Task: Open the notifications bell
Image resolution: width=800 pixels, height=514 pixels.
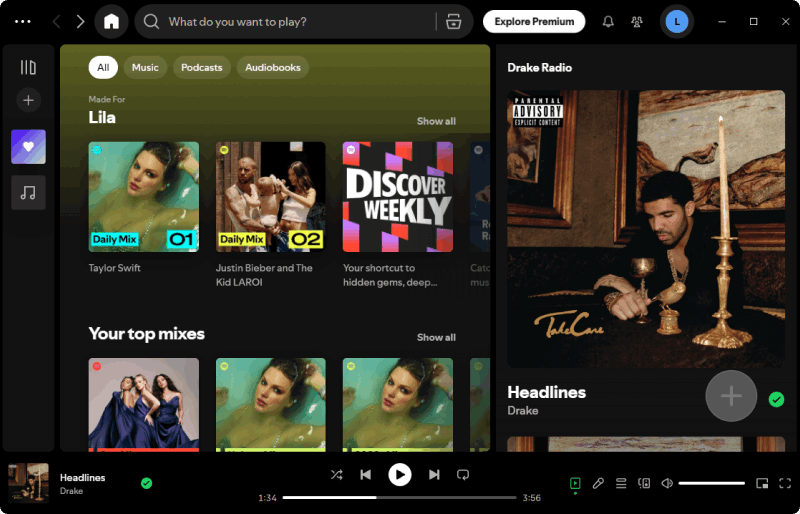Action: (608, 21)
